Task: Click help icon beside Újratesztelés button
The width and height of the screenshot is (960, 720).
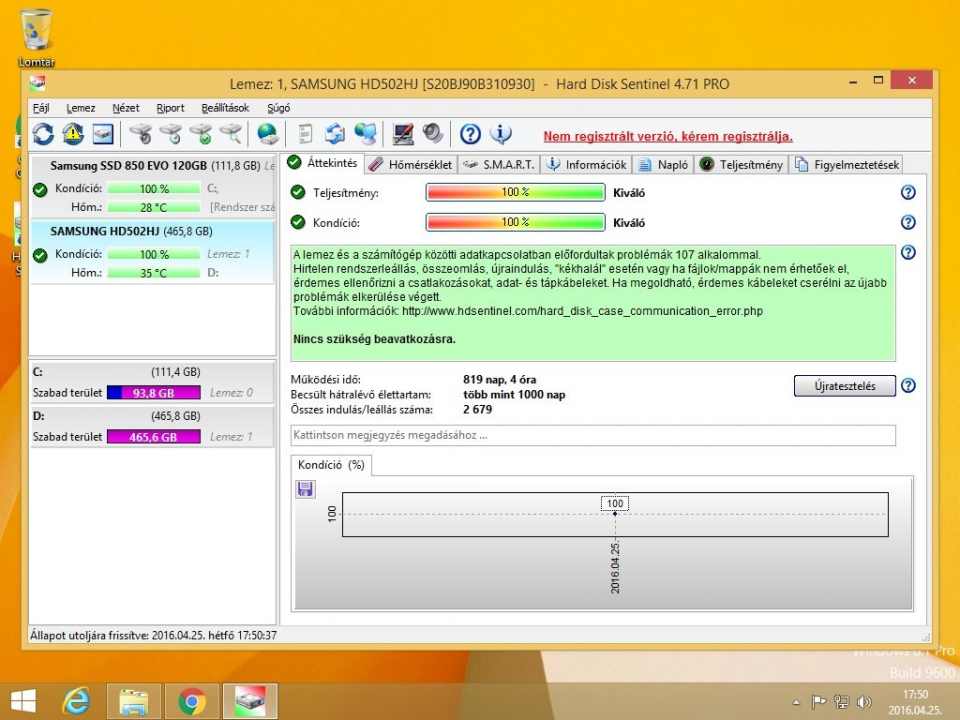Action: 909,386
